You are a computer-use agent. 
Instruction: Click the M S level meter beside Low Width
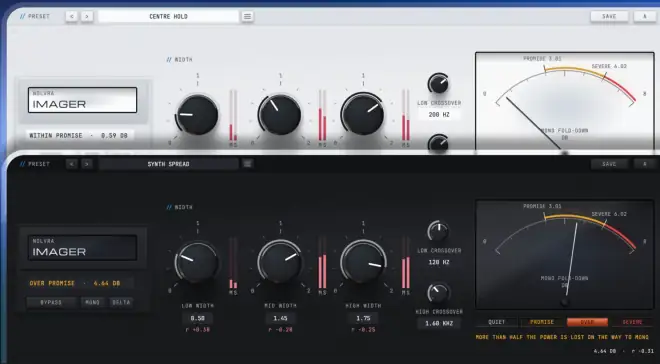click(x=233, y=266)
